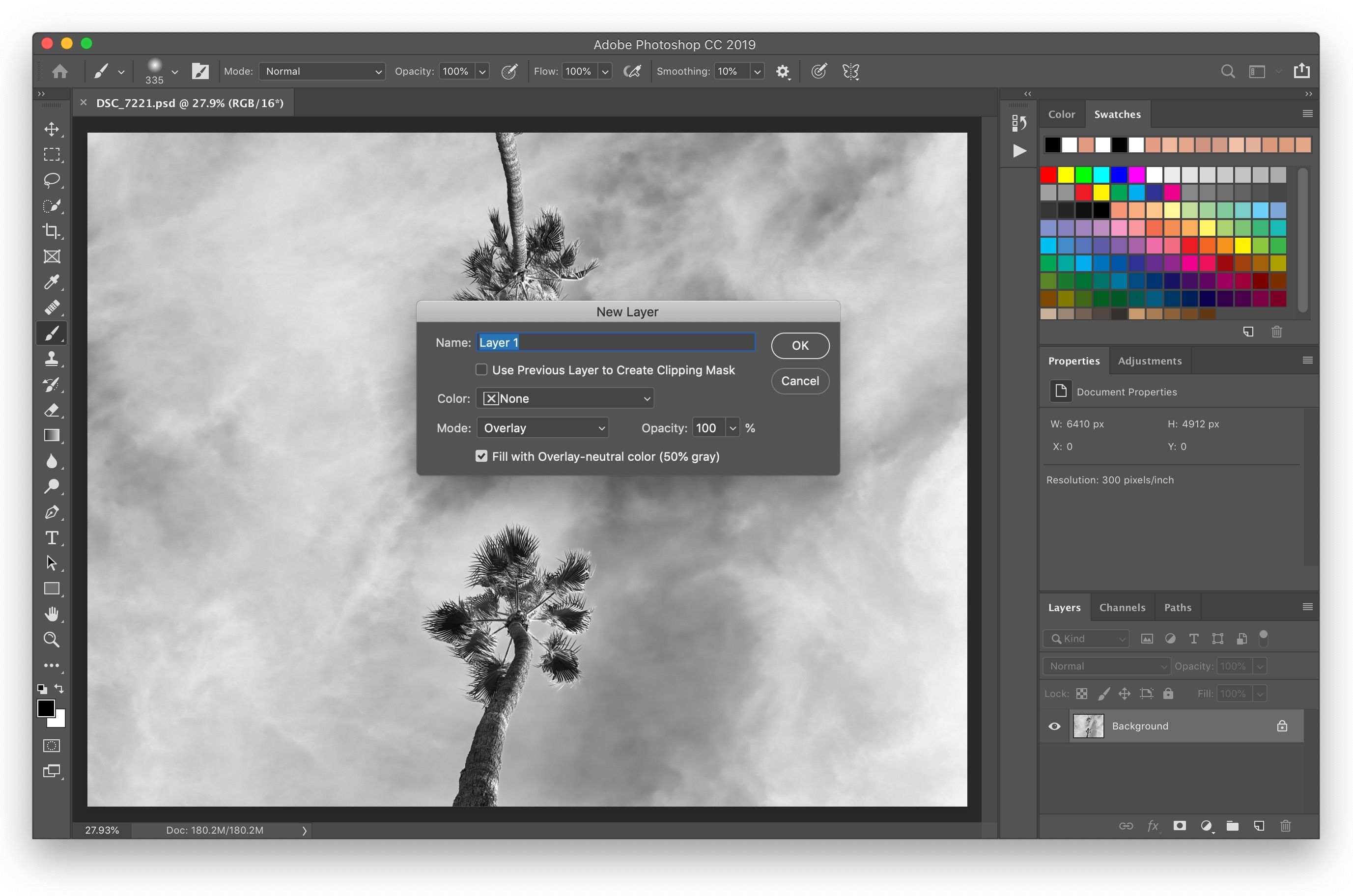This screenshot has height=896, width=1353.
Task: Expand the brush Mode Normal dropdown
Action: click(322, 71)
